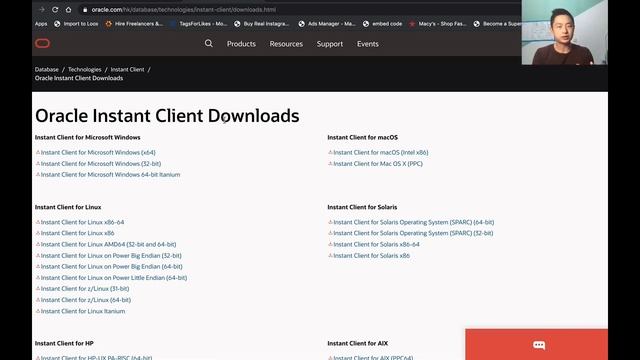Click the Database breadcrumb

click(x=47, y=69)
